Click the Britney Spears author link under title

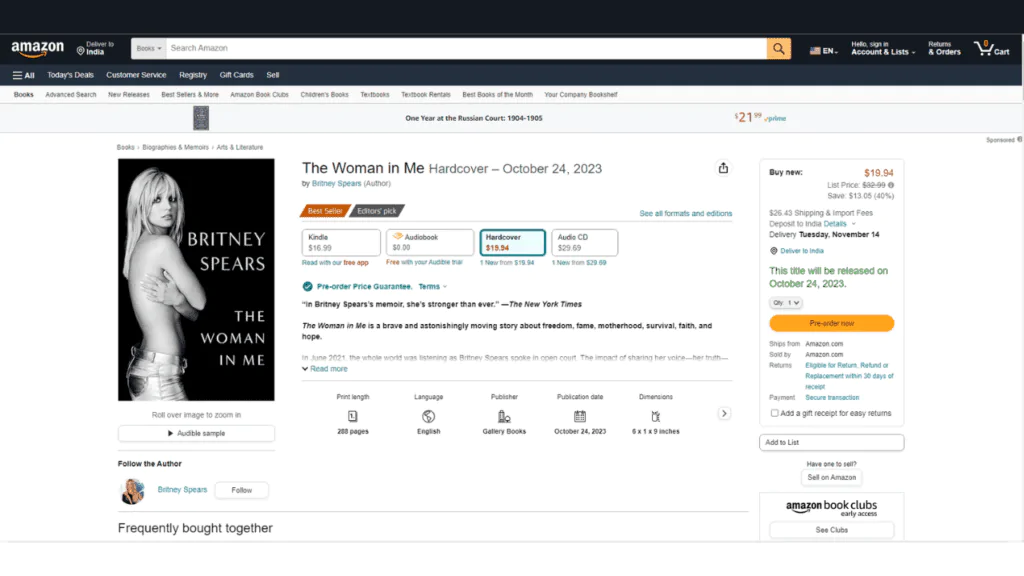[x=336, y=184]
